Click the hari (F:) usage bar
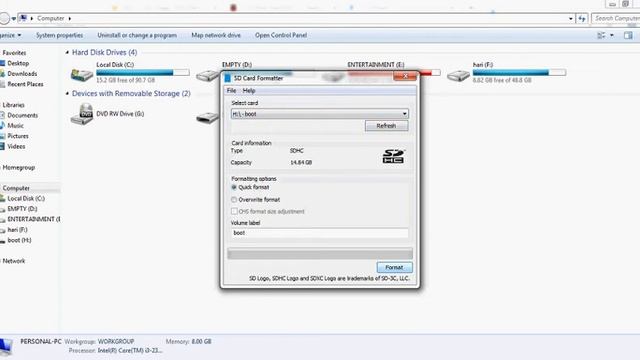Image resolution: width=640 pixels, height=360 pixels. [519, 73]
